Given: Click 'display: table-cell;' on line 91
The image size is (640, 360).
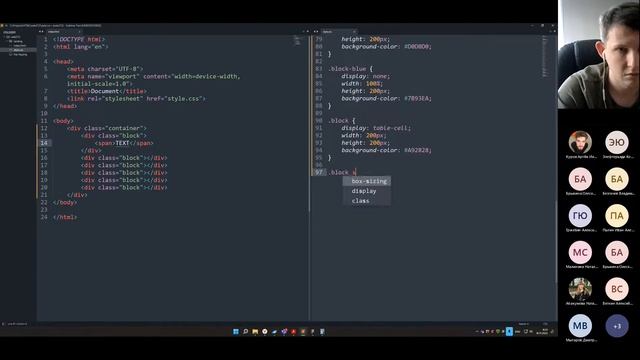Looking at the screenshot, I should pyautogui.click(x=376, y=128).
